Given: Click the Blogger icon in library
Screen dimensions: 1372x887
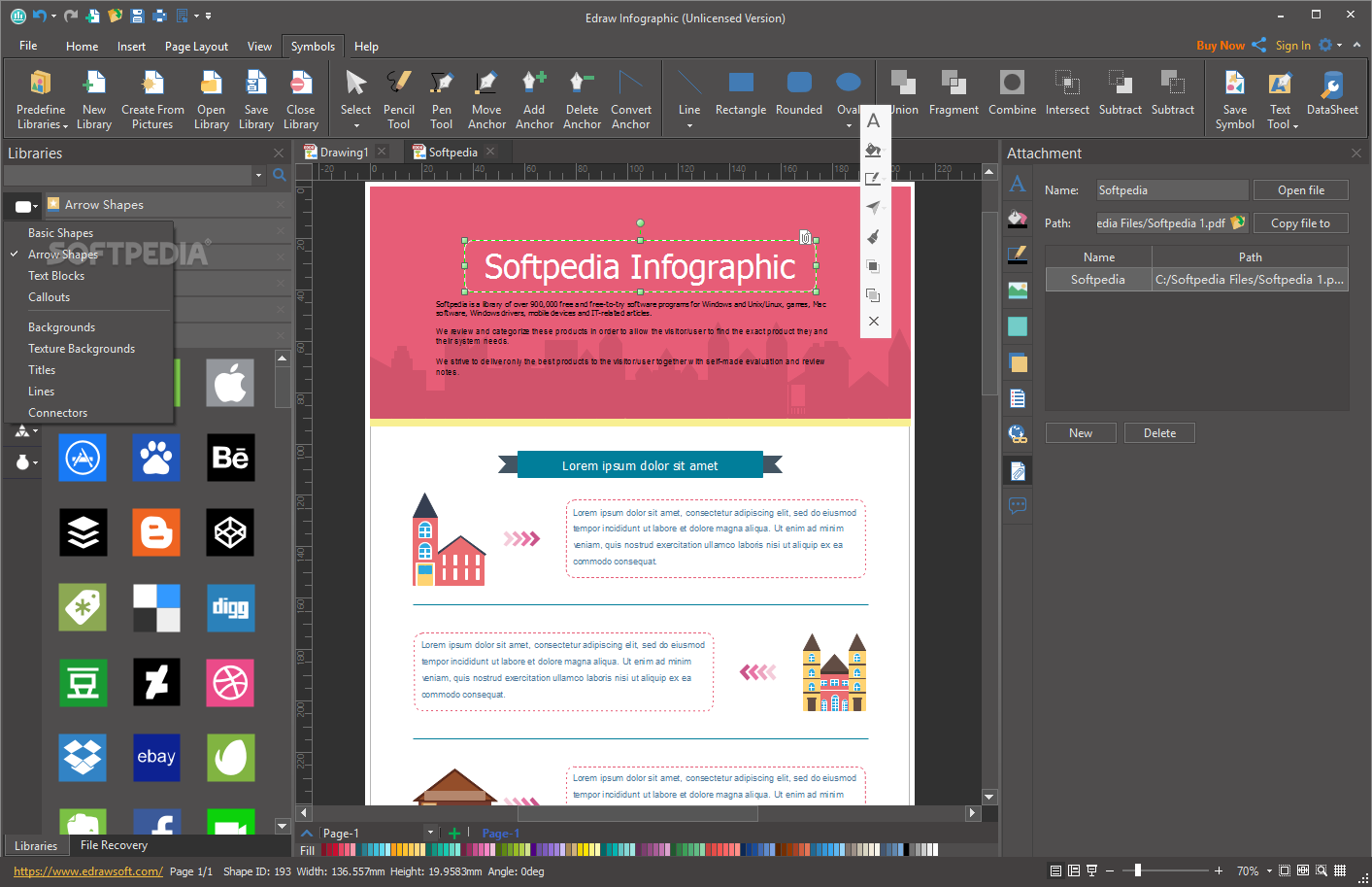Looking at the screenshot, I should click(156, 532).
